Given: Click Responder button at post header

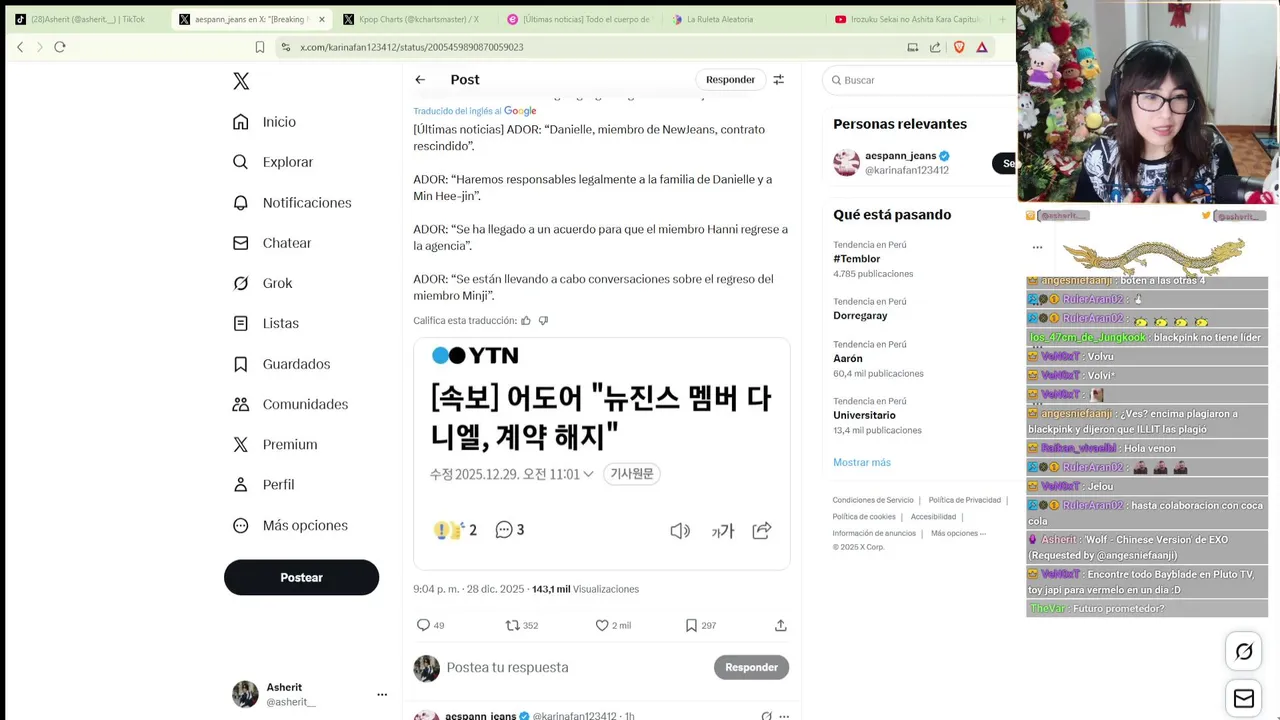Looking at the screenshot, I should 730,80.
